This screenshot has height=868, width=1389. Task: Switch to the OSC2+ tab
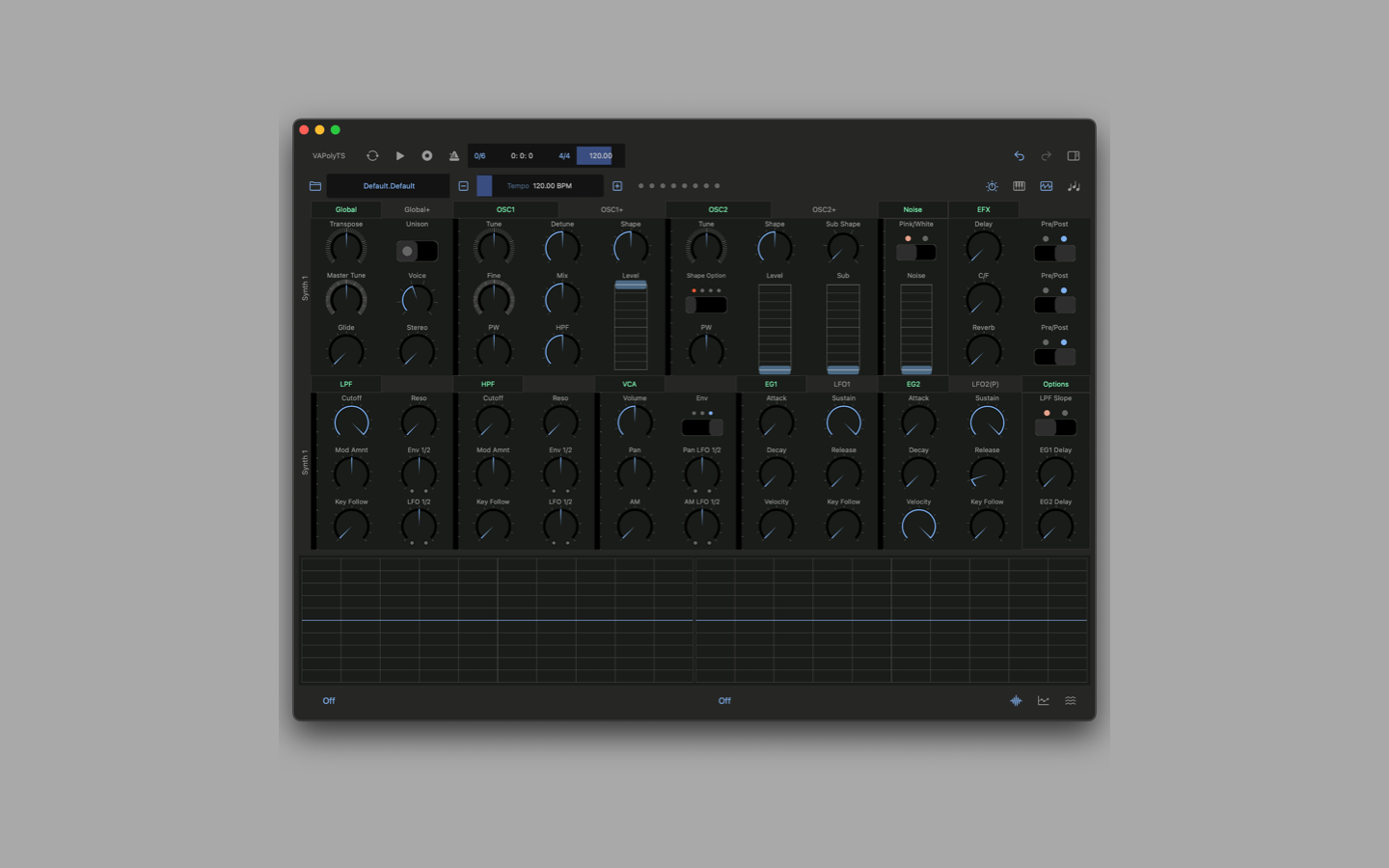824,209
